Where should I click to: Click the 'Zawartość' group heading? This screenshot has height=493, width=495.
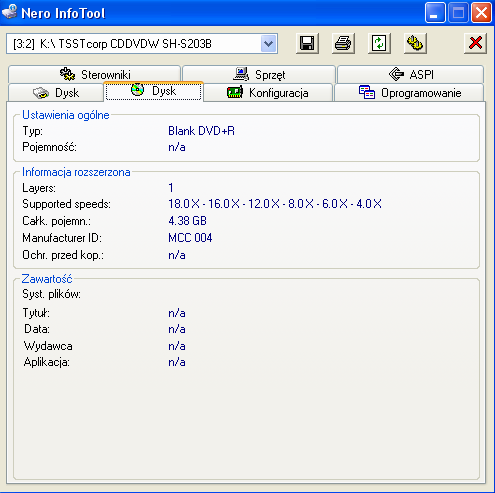47,279
